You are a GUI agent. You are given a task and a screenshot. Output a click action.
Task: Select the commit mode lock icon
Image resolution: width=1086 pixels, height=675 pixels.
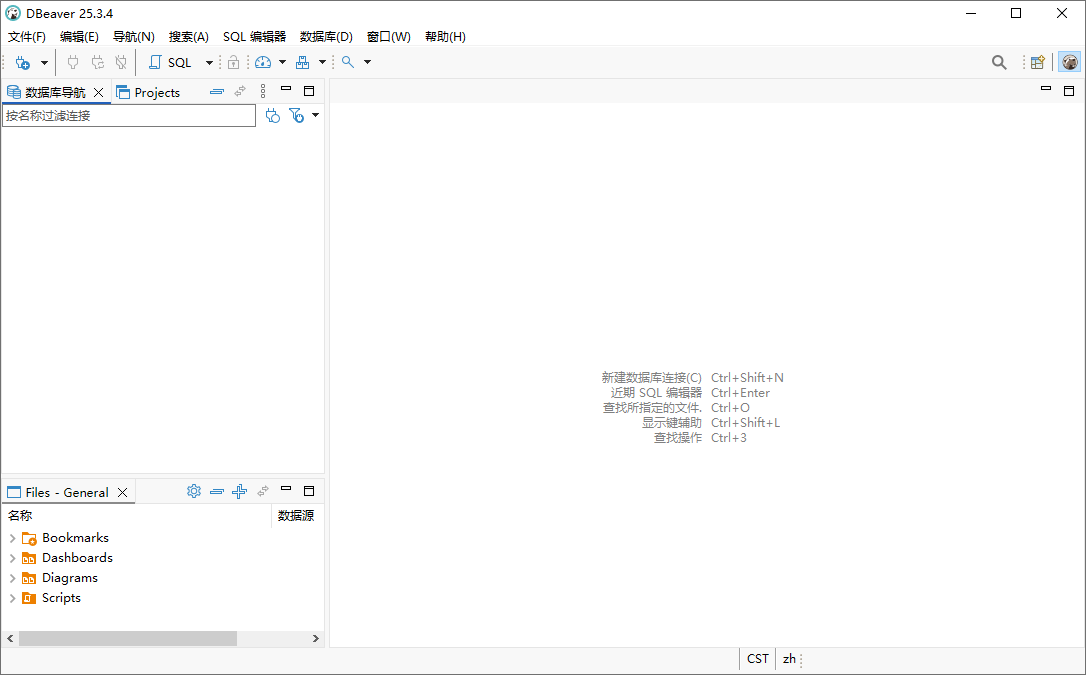[x=233, y=62]
